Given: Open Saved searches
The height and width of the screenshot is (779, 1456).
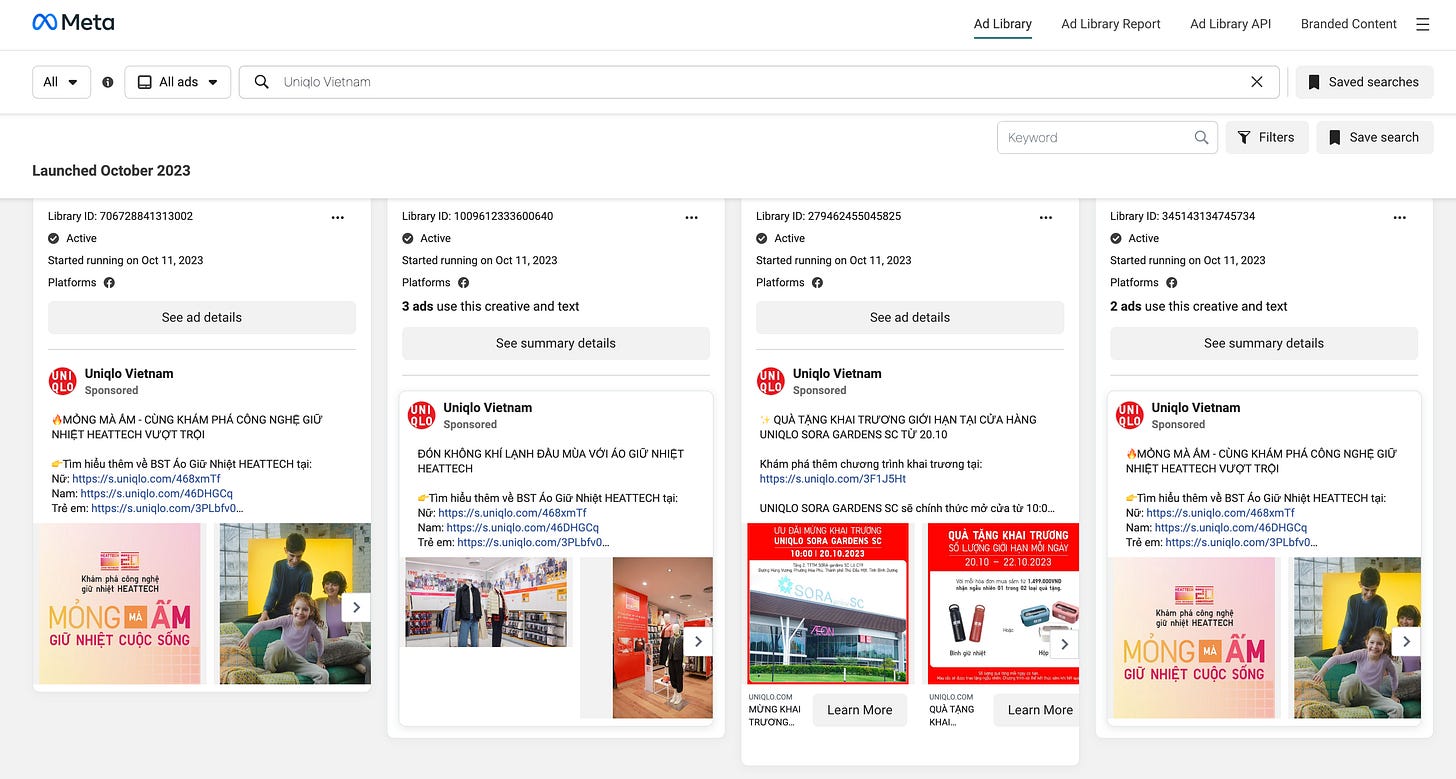Looking at the screenshot, I should [x=1364, y=82].
